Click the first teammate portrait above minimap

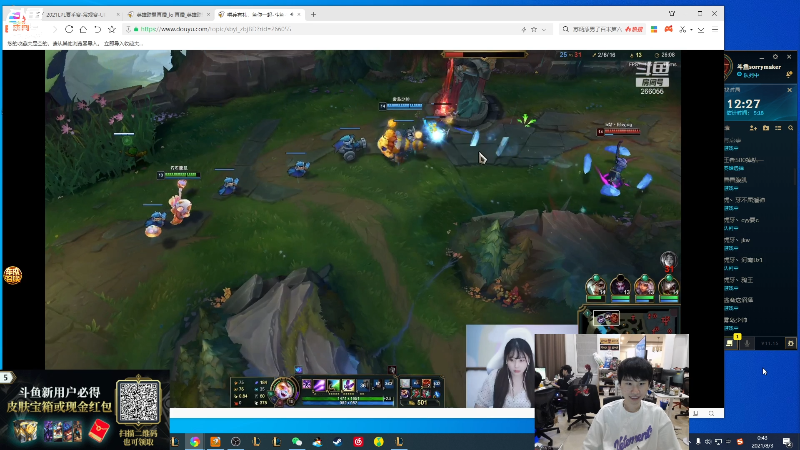coord(595,286)
